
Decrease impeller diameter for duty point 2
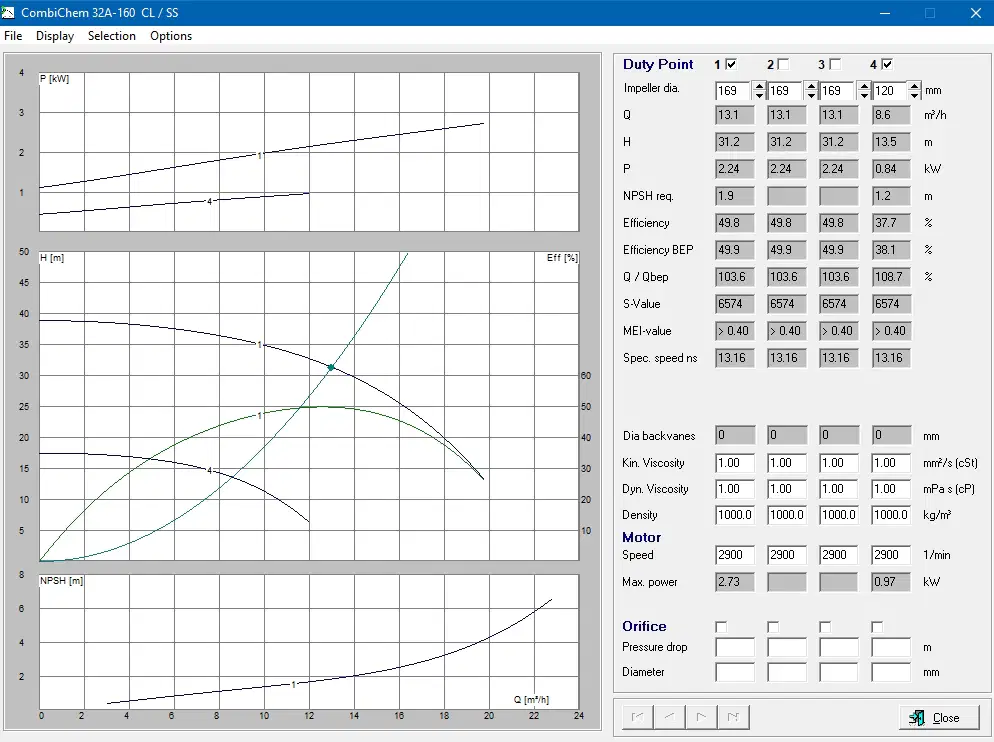(x=811, y=95)
